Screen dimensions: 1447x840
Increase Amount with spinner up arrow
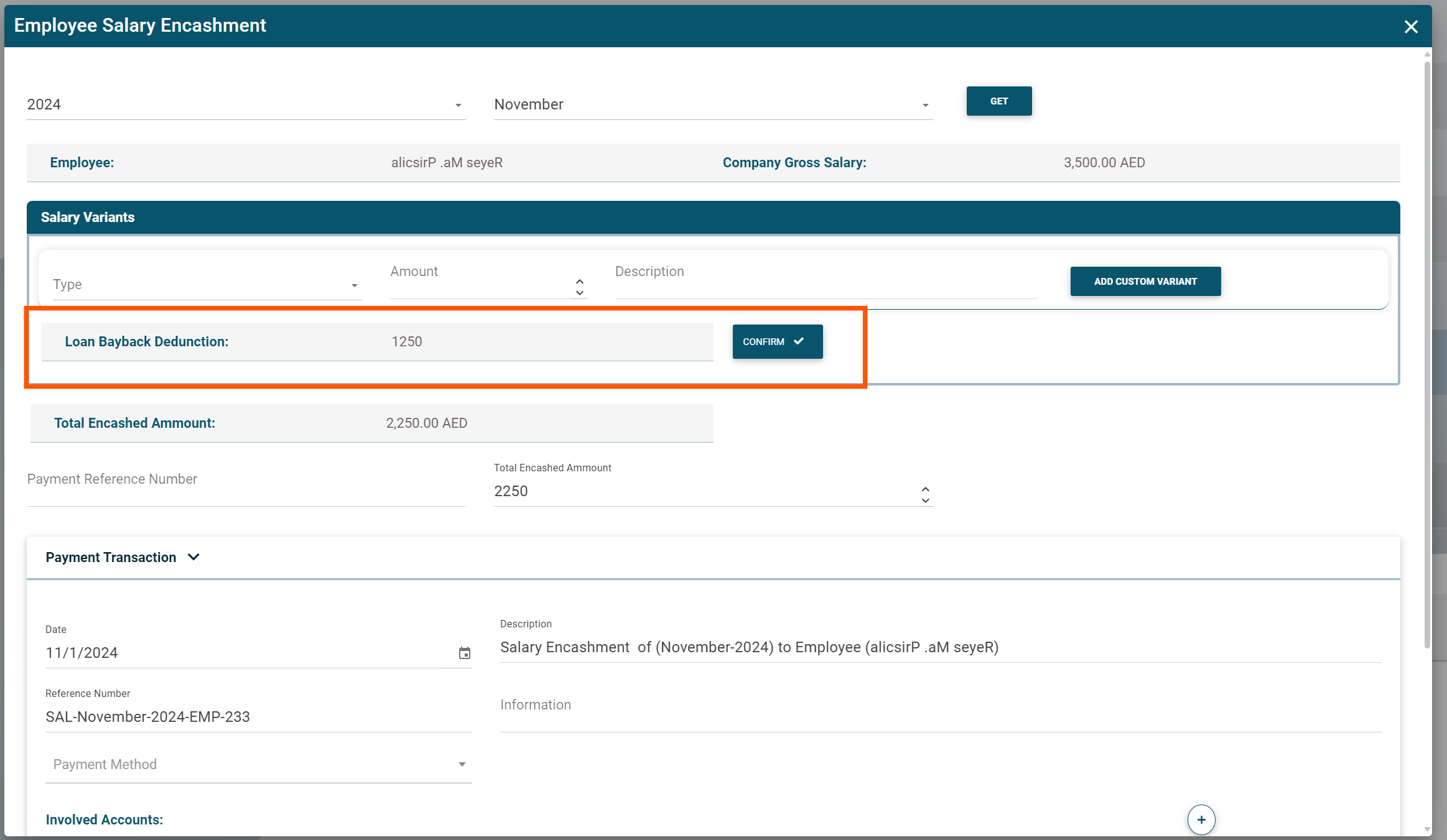[x=579, y=281]
